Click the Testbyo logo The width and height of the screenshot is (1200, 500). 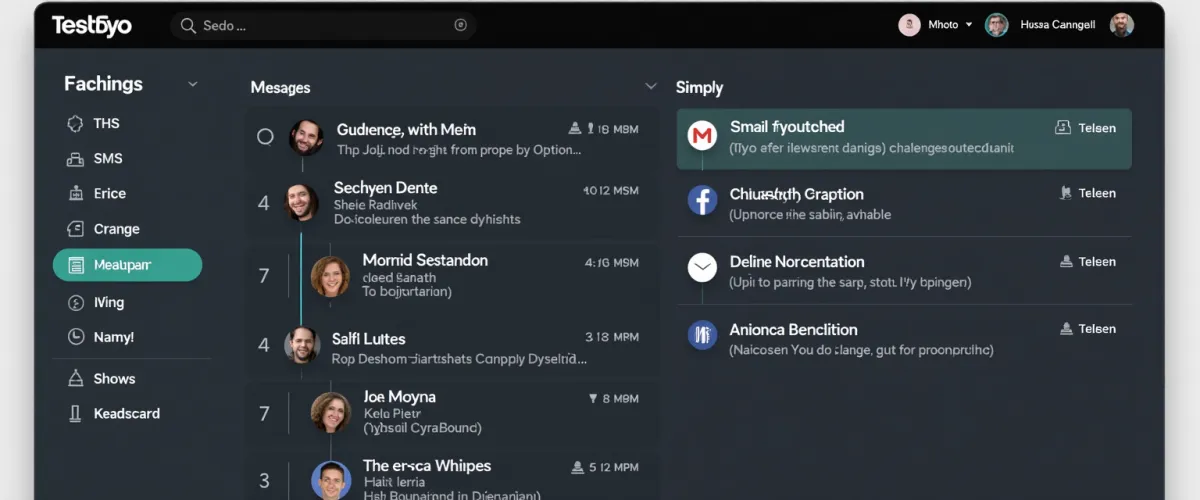[91, 26]
